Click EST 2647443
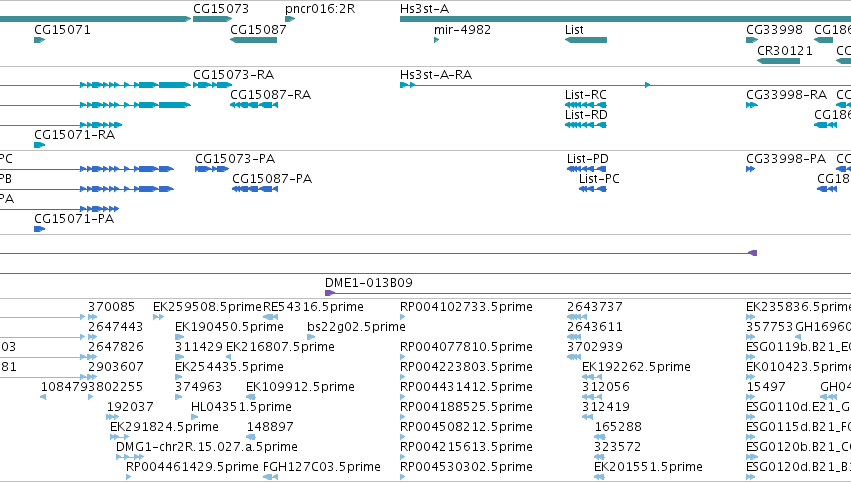The height and width of the screenshot is (482, 851). coord(116,327)
